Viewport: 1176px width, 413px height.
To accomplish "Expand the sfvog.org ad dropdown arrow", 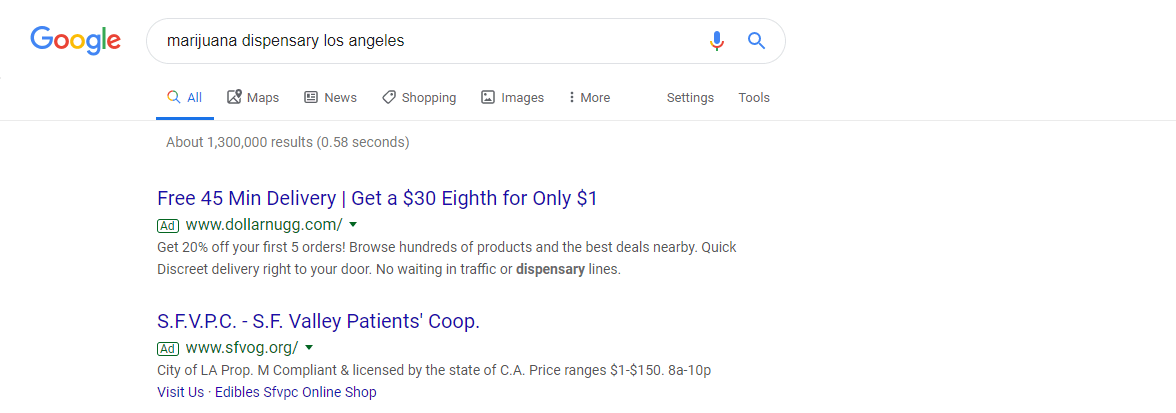I will click(309, 348).
